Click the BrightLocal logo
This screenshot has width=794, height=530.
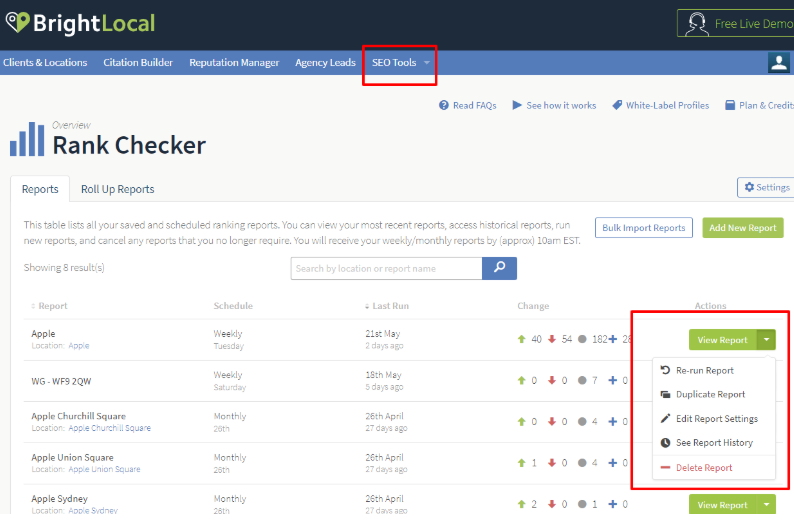(x=80, y=23)
